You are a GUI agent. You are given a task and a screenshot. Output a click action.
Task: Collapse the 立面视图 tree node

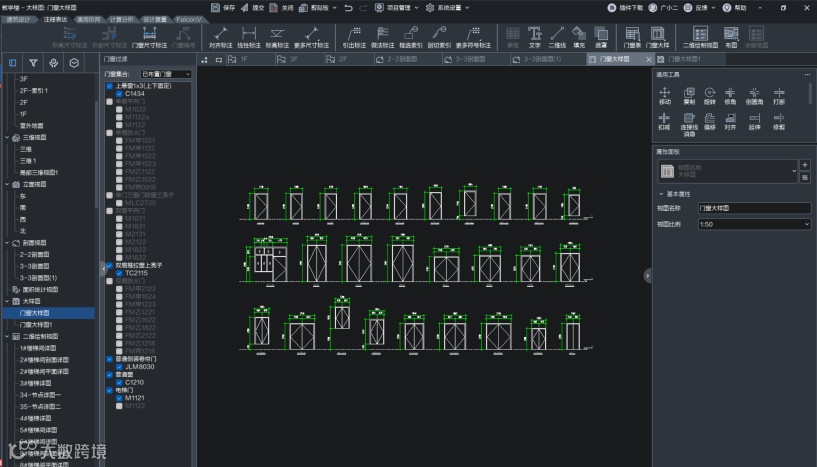tap(7, 185)
